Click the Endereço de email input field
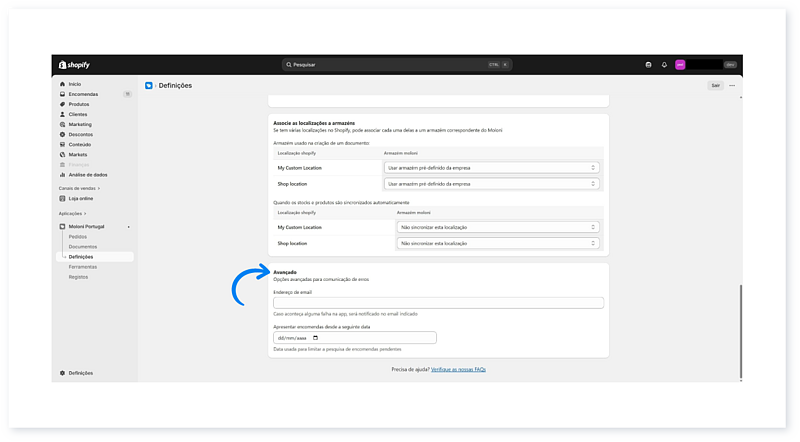 point(438,303)
